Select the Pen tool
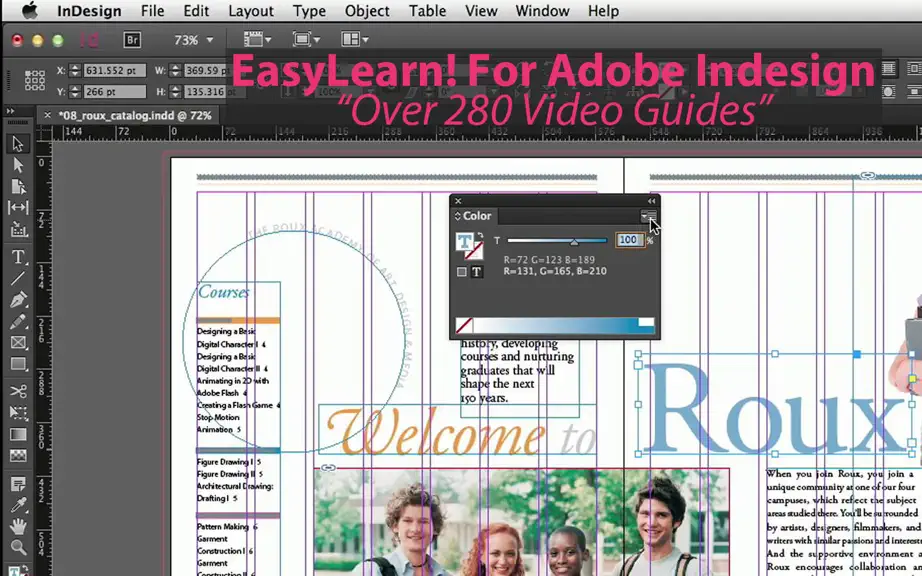Screen dimensions: 922x576 click(18, 300)
